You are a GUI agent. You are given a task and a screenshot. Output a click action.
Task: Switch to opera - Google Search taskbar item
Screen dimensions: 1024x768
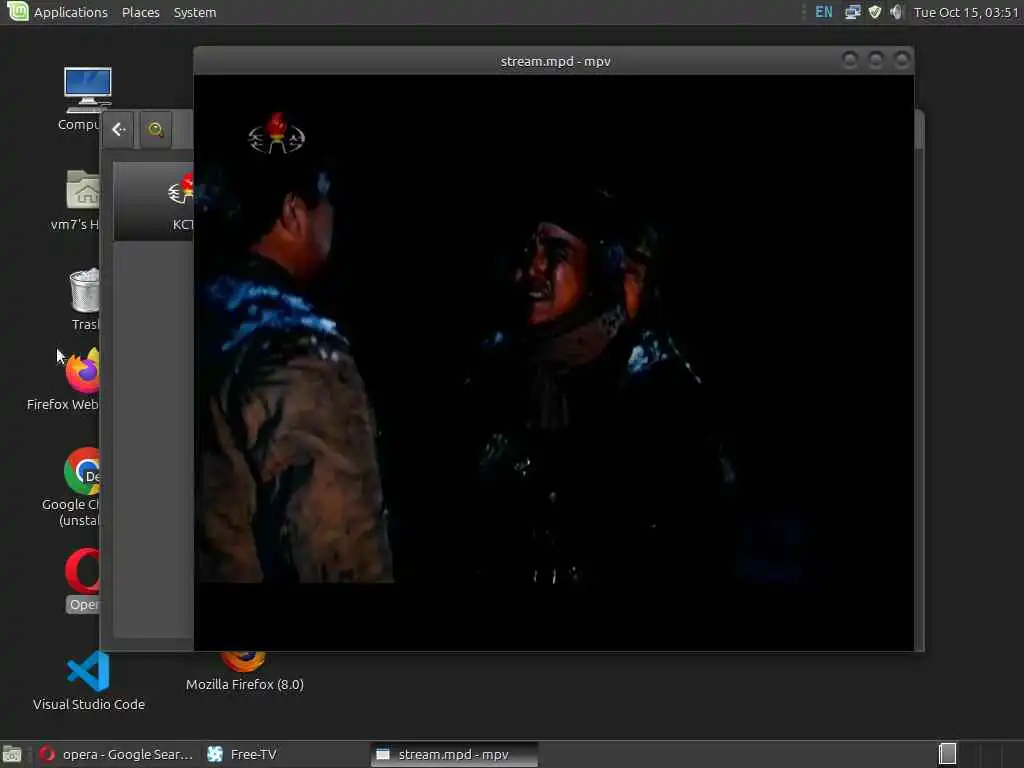coord(116,754)
